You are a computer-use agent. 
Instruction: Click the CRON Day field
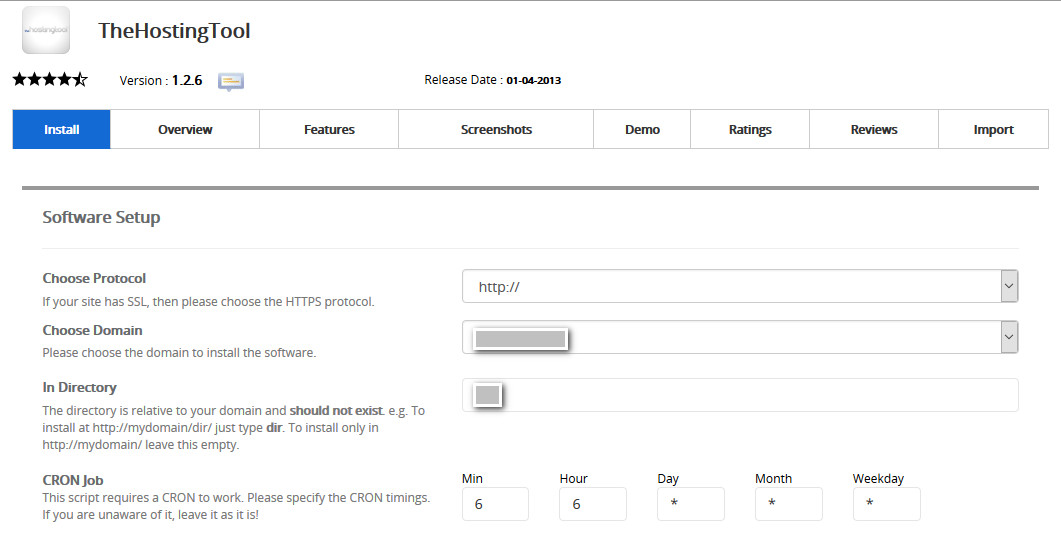(691, 504)
